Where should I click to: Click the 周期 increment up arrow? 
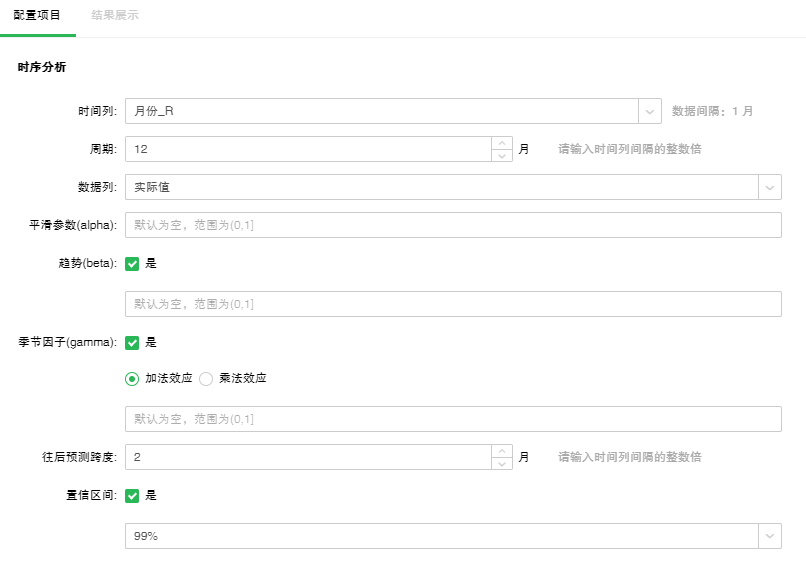502,143
